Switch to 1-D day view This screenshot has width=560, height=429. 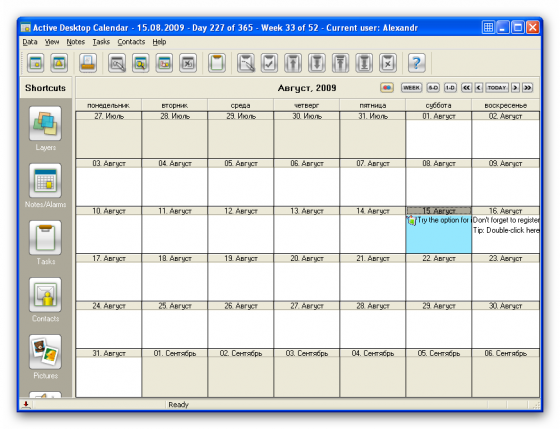tap(450, 88)
